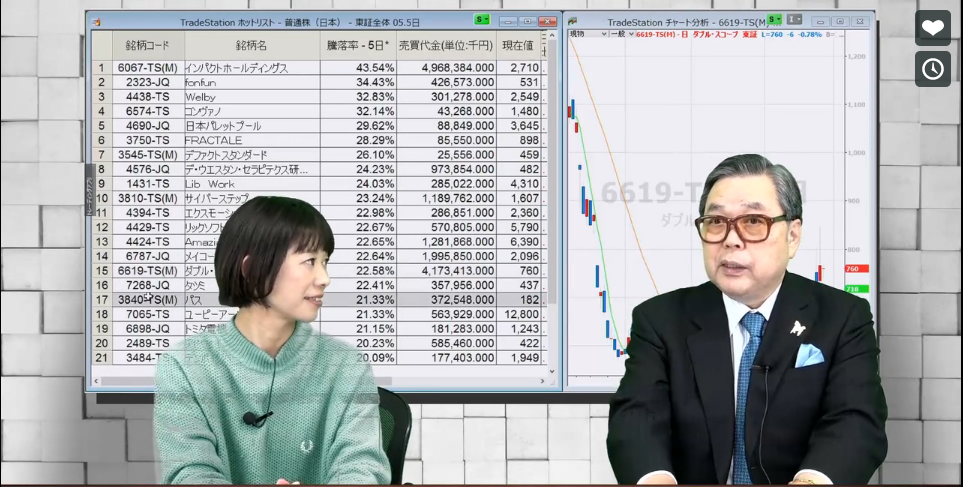Select code 6787-JQ
Screen dimensions: 963x489
[147, 256]
